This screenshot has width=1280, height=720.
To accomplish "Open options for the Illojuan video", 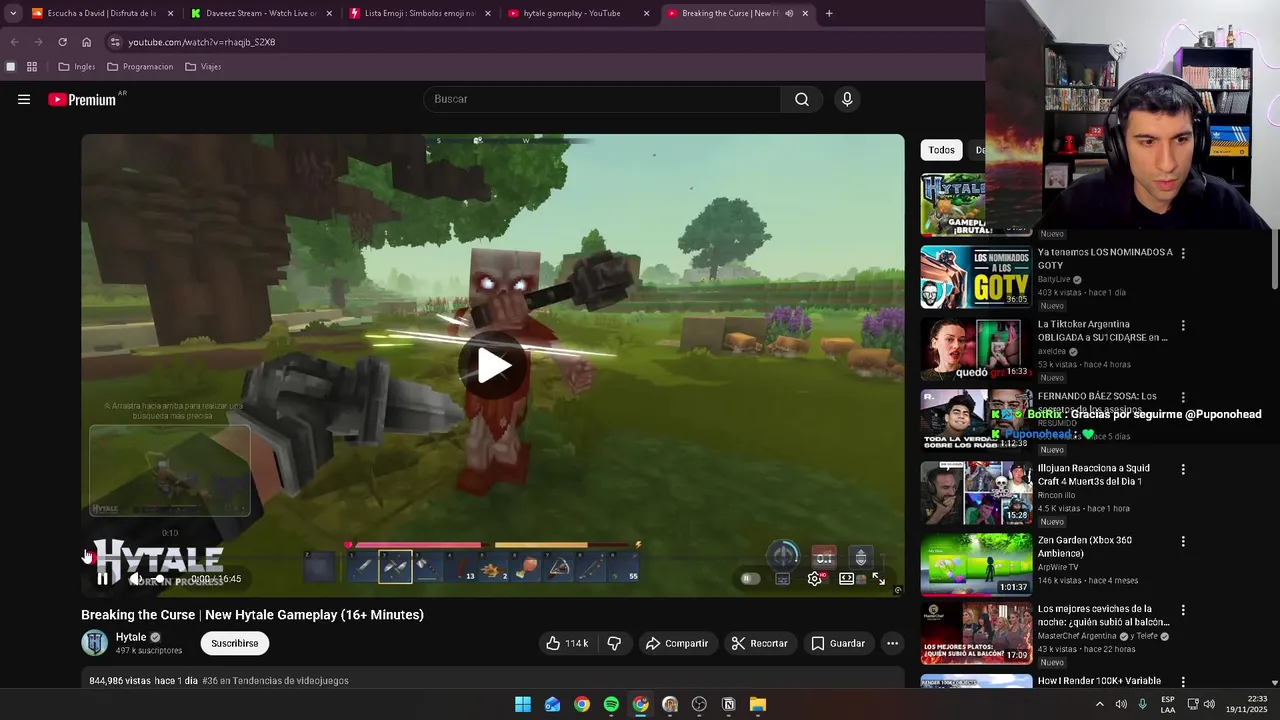I will [1183, 470].
